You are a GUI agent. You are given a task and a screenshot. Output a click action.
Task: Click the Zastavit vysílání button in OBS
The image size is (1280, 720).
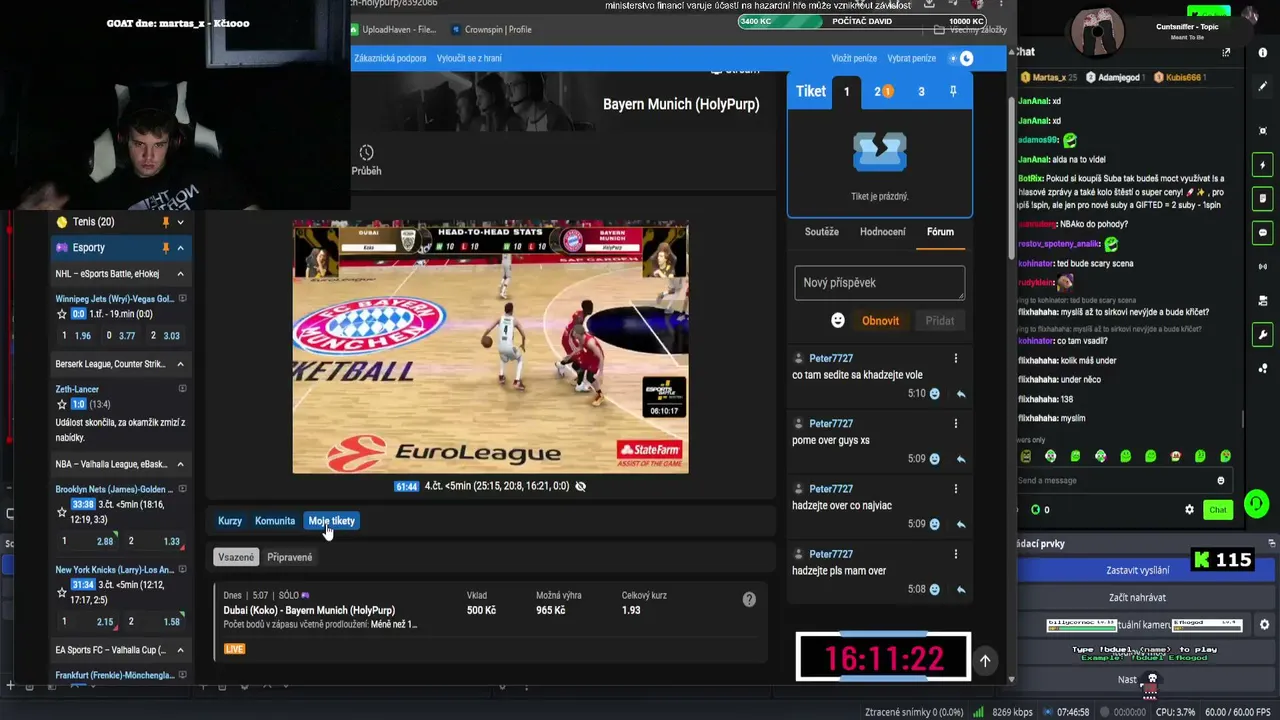click(1138, 571)
